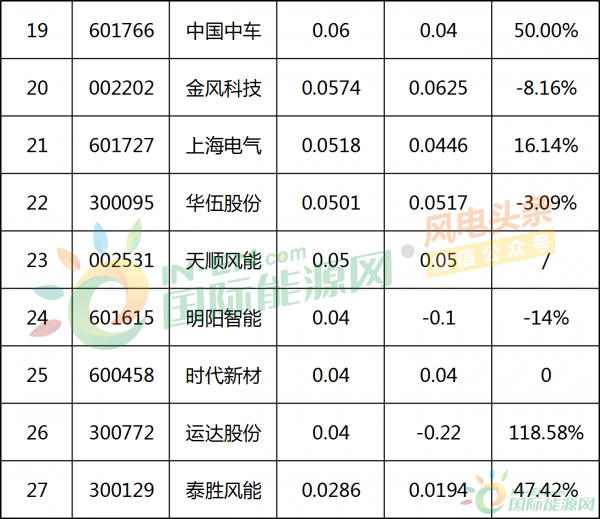Select company name 金风科技
600x519 pixels.
point(223,88)
